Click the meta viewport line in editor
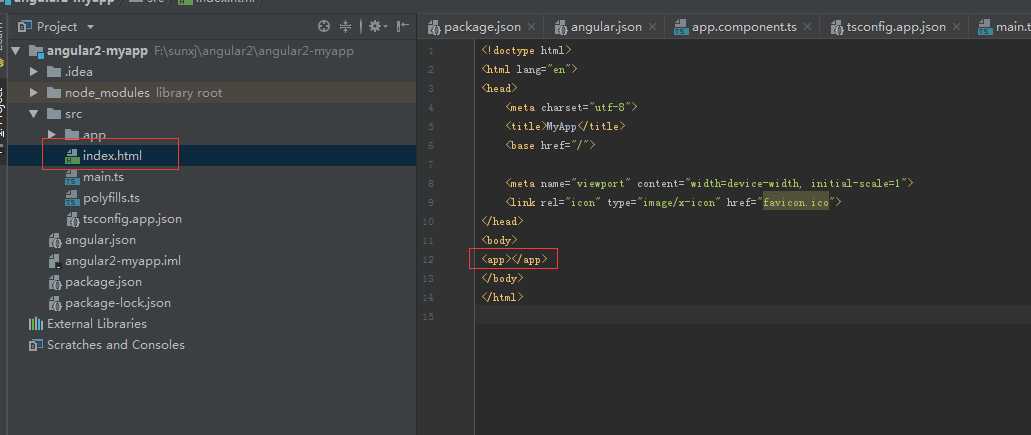The width and height of the screenshot is (1031, 435). pos(709,183)
